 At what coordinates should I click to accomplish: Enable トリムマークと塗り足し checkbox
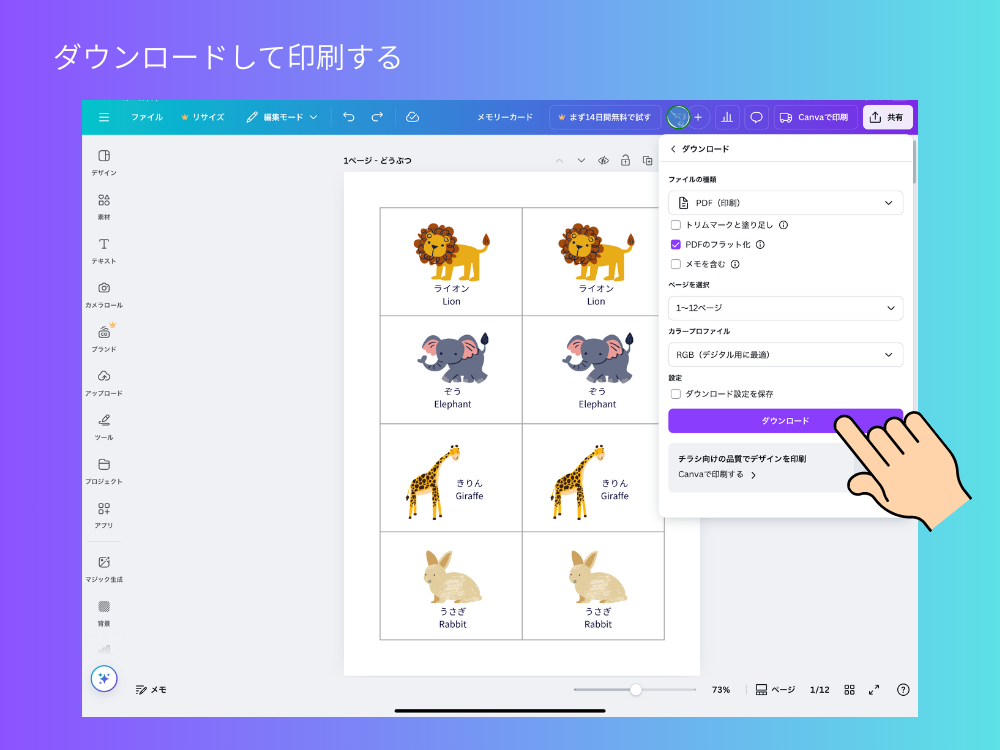click(x=676, y=224)
